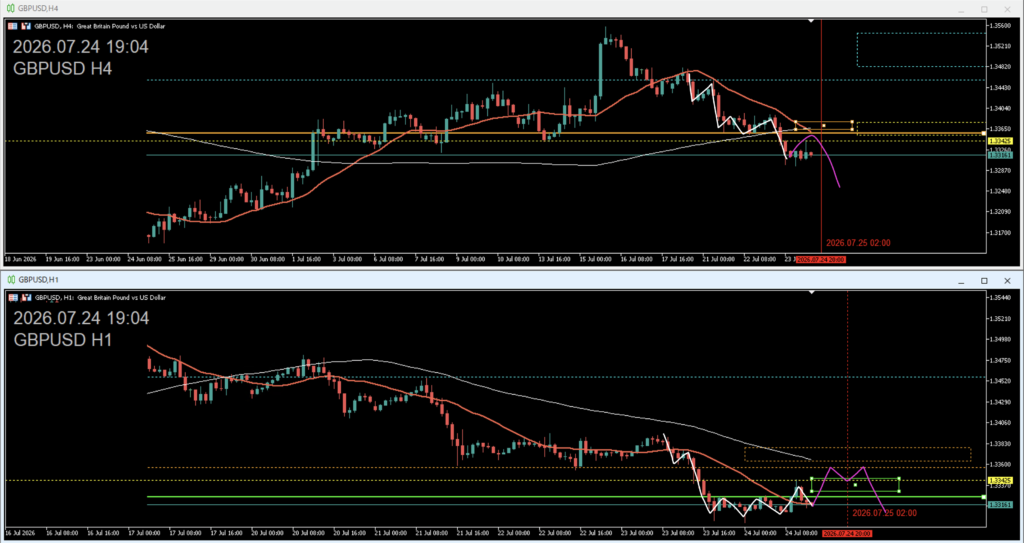Click the '2026.07.24 19:04' label in H4 chart
This screenshot has height=543, width=1024.
(80, 47)
